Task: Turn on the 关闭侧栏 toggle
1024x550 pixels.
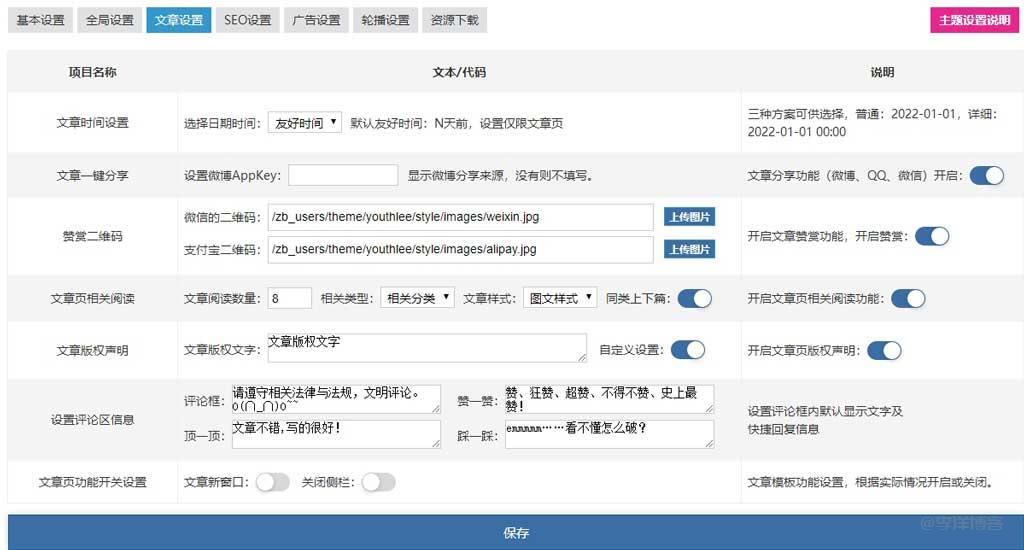Action: click(x=378, y=482)
